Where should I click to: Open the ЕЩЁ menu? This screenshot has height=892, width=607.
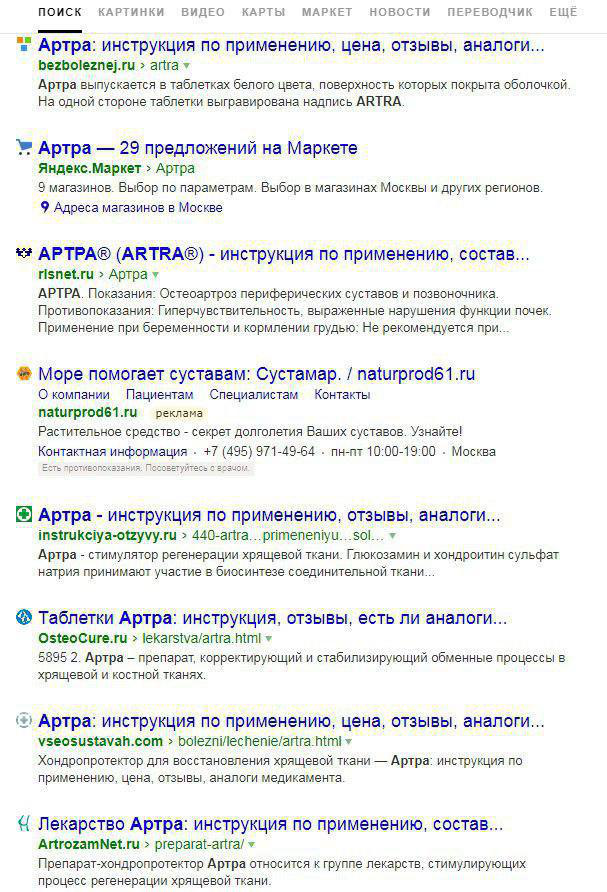pos(563,12)
